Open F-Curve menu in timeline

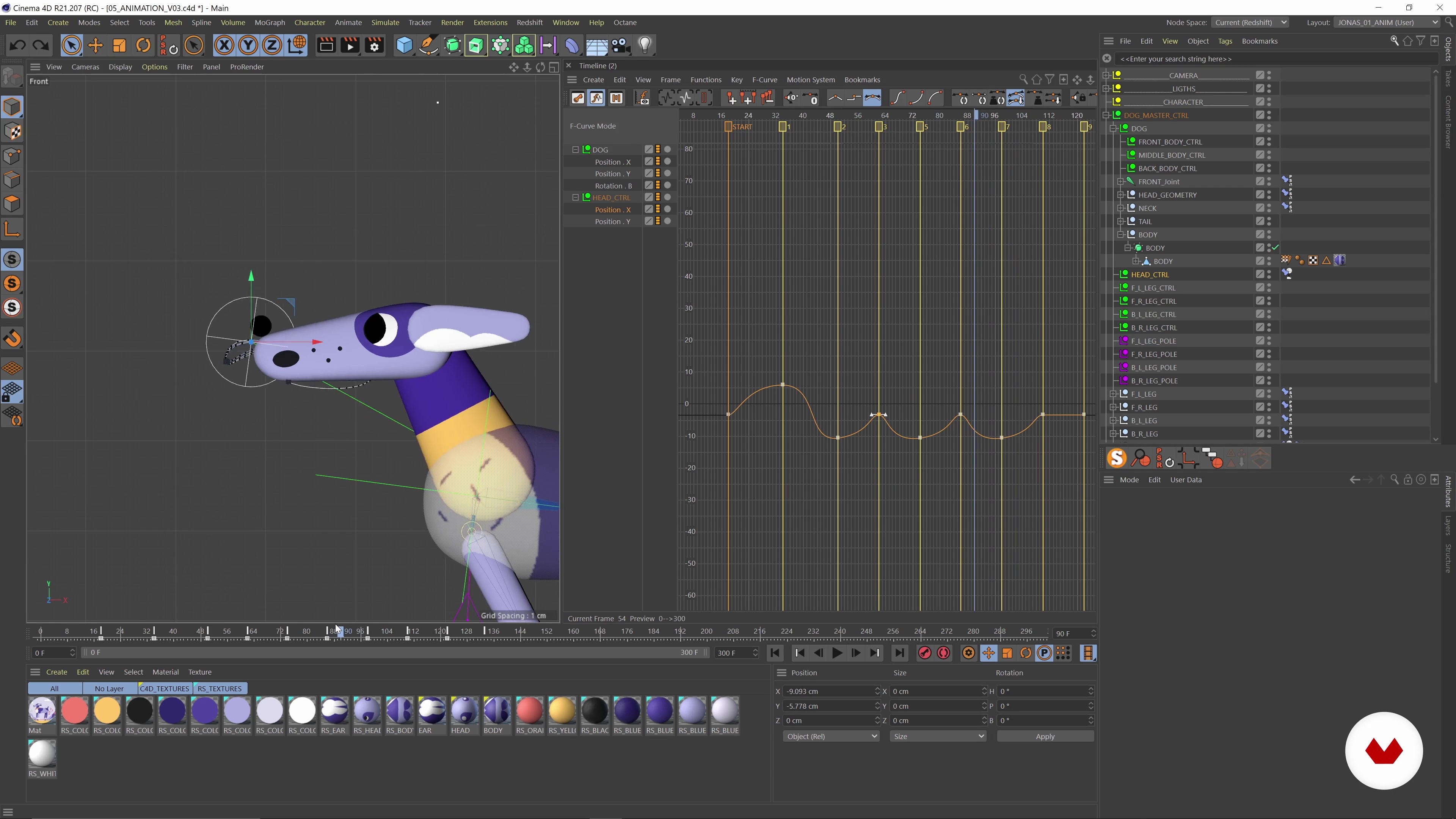(764, 80)
